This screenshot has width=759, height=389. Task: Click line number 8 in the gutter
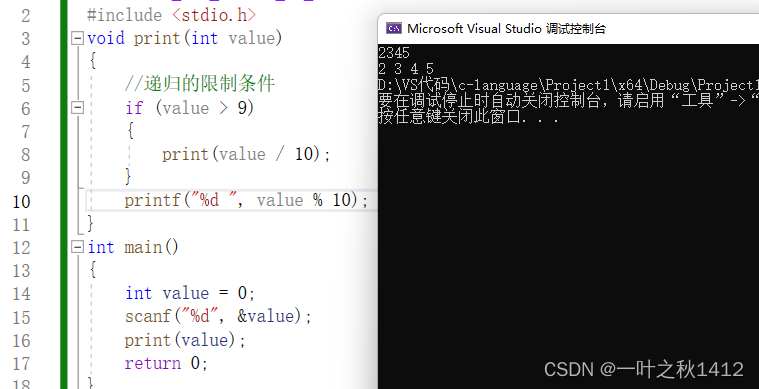[26, 155]
